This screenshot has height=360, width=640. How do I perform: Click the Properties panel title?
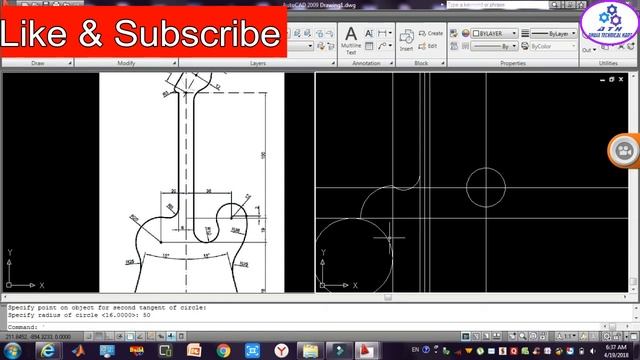tap(513, 63)
